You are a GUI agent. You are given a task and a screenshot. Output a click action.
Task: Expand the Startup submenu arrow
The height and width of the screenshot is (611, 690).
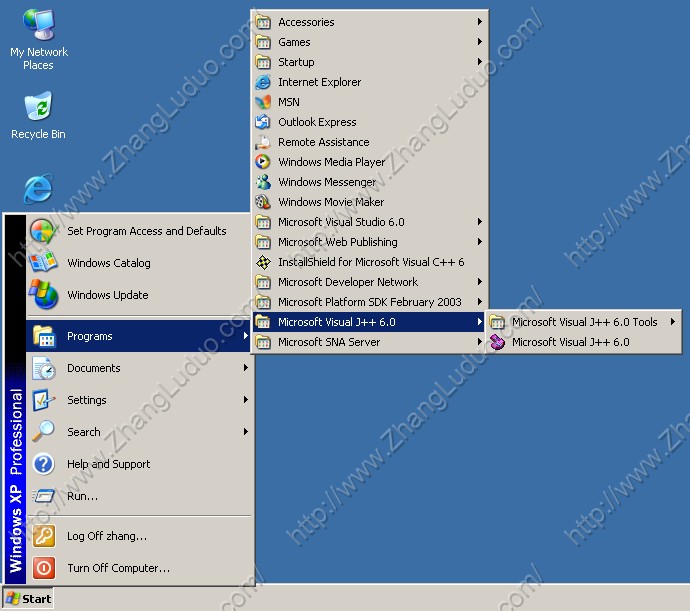pyautogui.click(x=480, y=62)
